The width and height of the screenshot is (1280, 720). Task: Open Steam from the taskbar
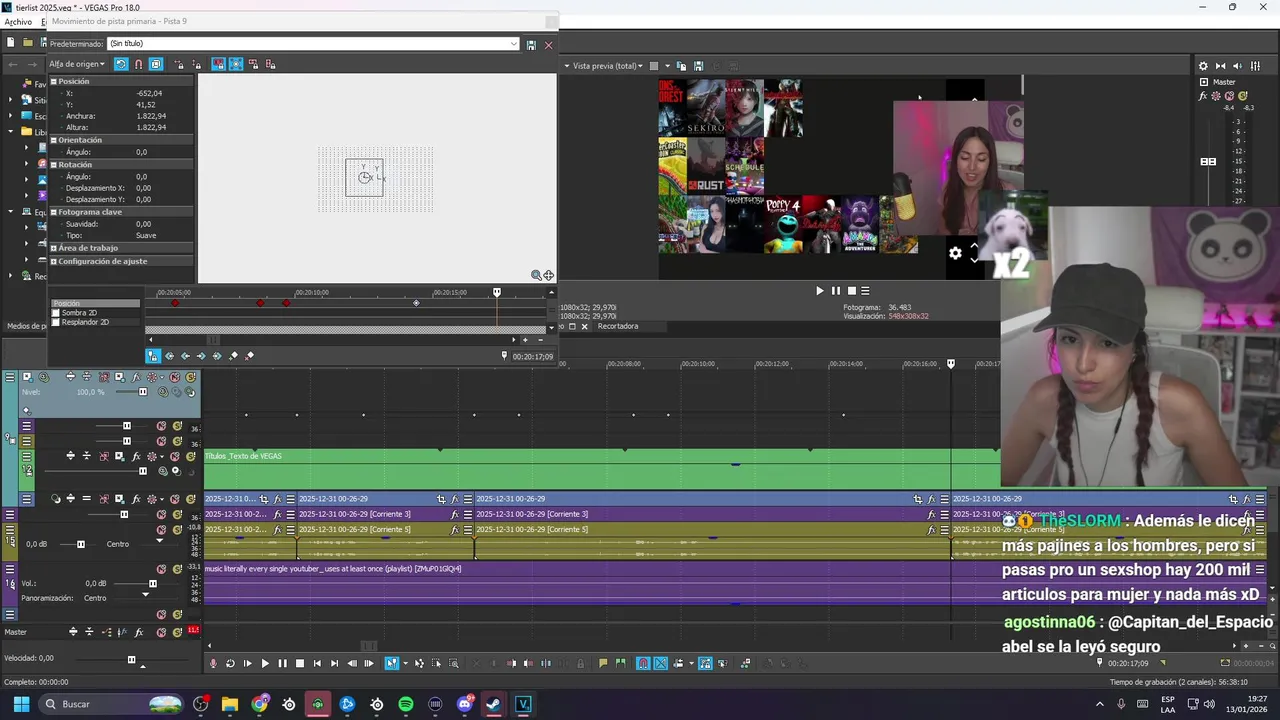[x=494, y=704]
